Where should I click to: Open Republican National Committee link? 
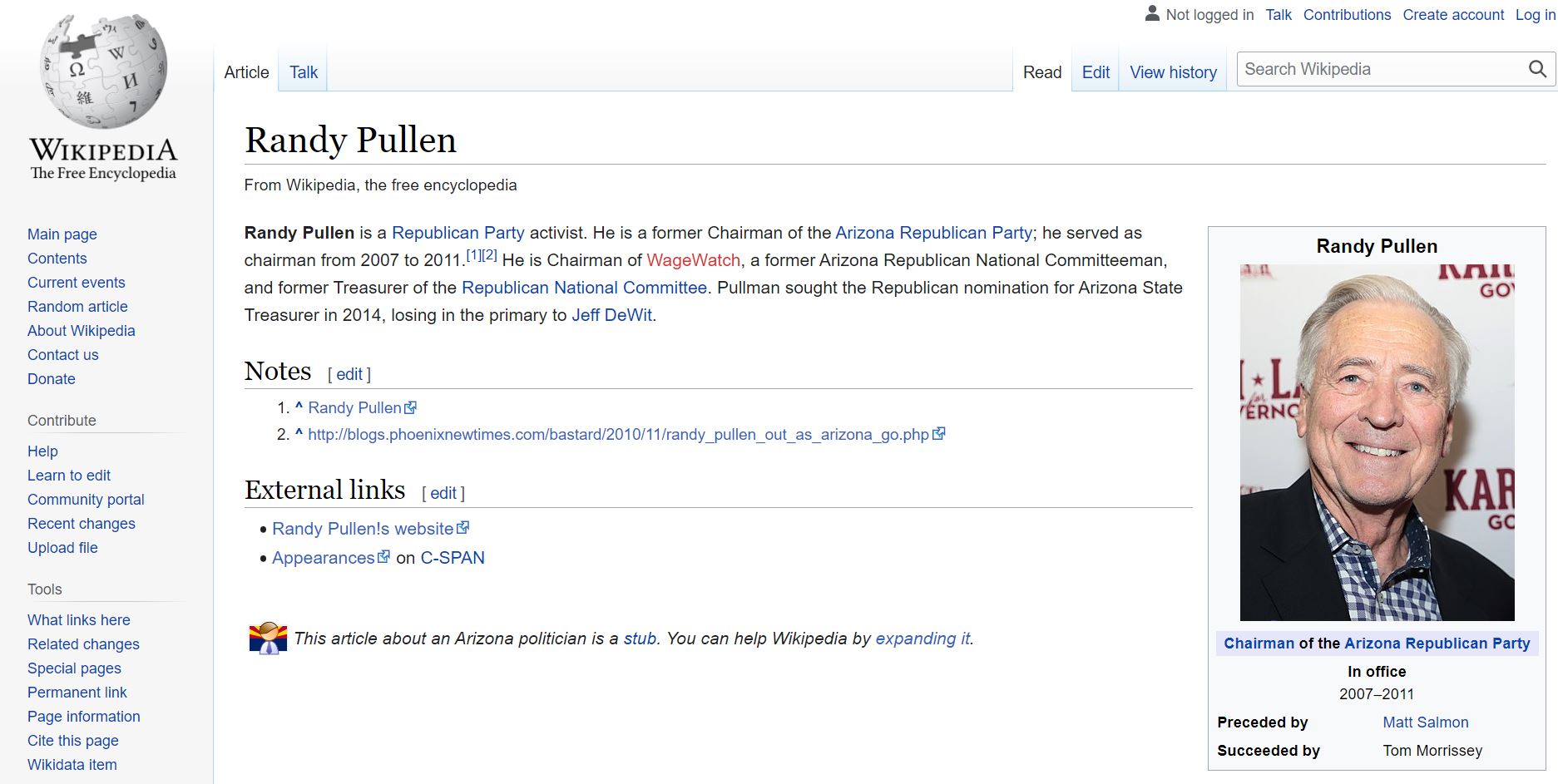click(584, 288)
